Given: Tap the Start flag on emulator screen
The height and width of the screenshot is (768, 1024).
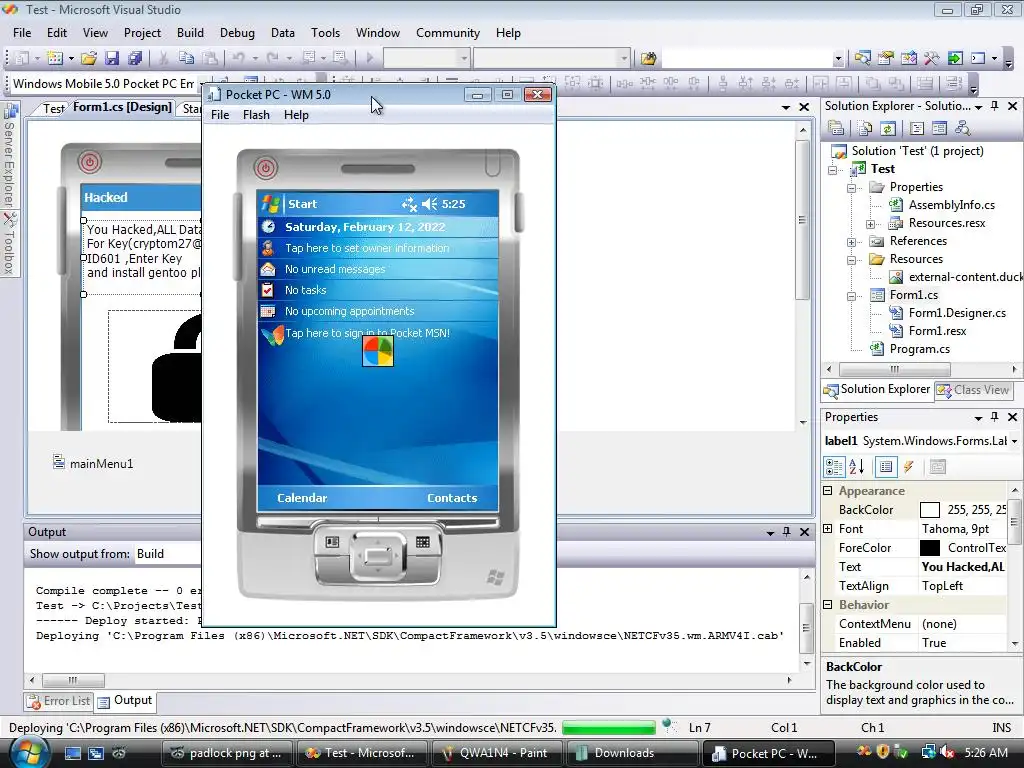Looking at the screenshot, I should point(270,204).
